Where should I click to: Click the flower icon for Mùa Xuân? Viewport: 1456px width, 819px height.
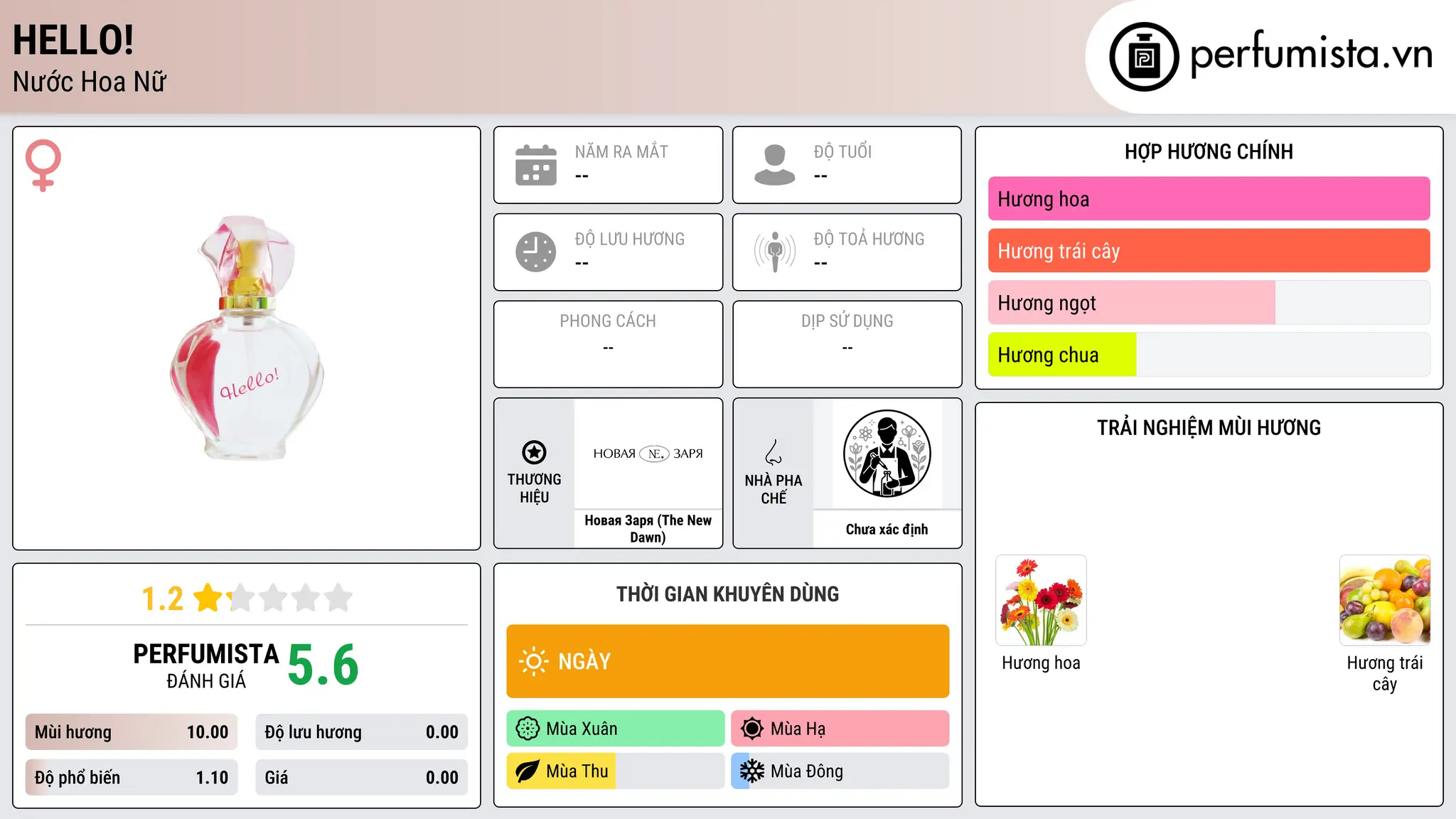[528, 729]
